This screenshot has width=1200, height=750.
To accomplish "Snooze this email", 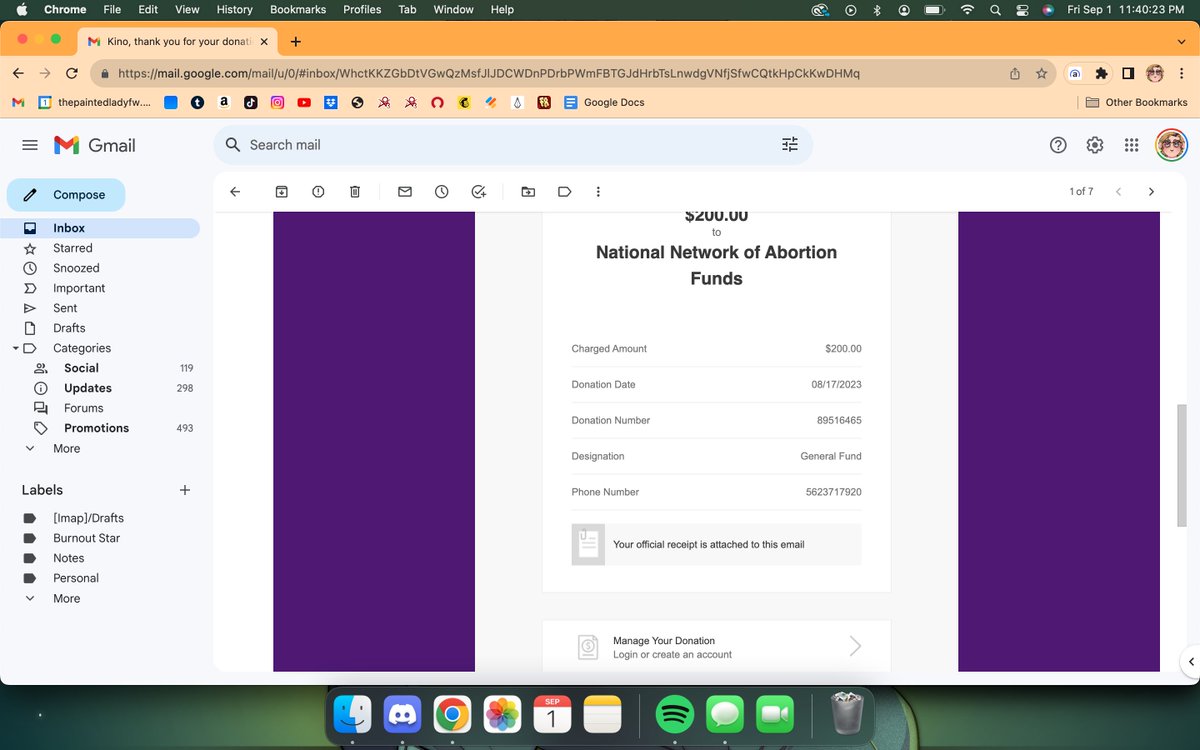I will point(441,191).
